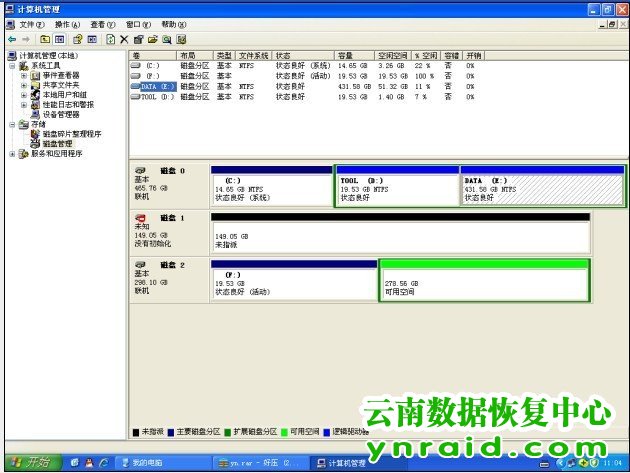Screen dimensions: 630x473
Task: Click the Refresh toolbar icon
Action: (x=110, y=39)
